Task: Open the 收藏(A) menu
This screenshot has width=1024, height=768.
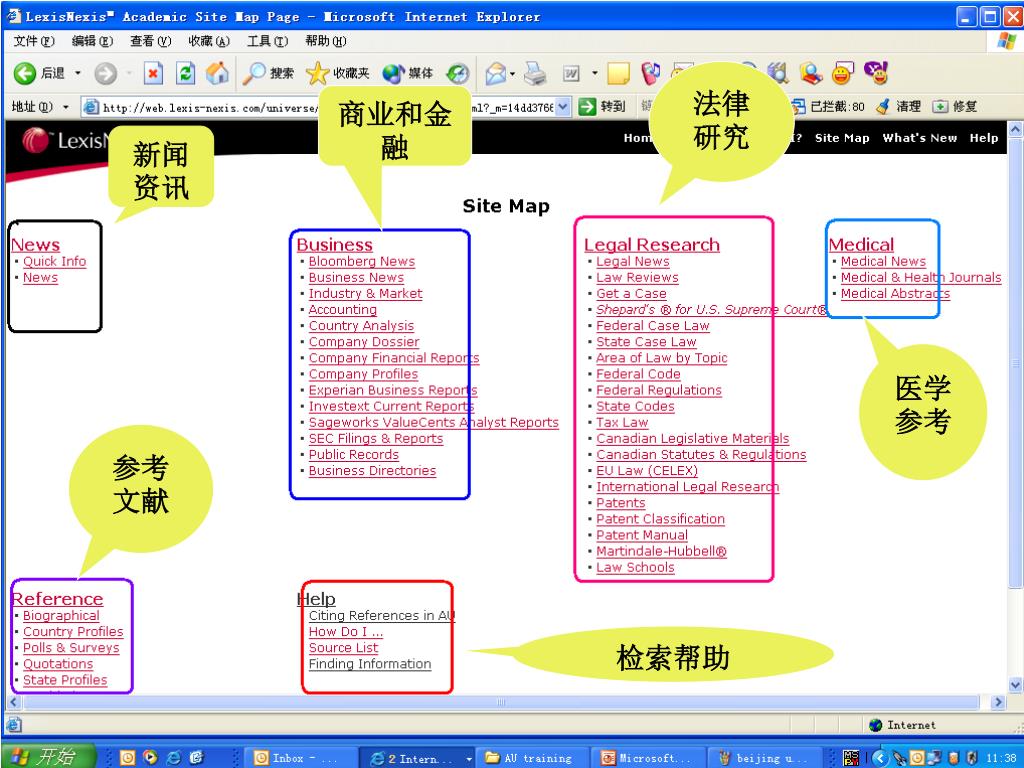Action: coord(209,41)
